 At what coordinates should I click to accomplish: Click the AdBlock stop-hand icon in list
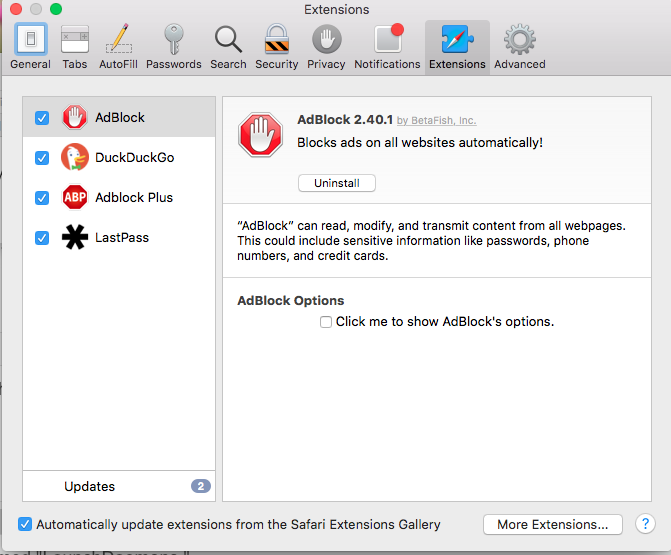[75, 117]
